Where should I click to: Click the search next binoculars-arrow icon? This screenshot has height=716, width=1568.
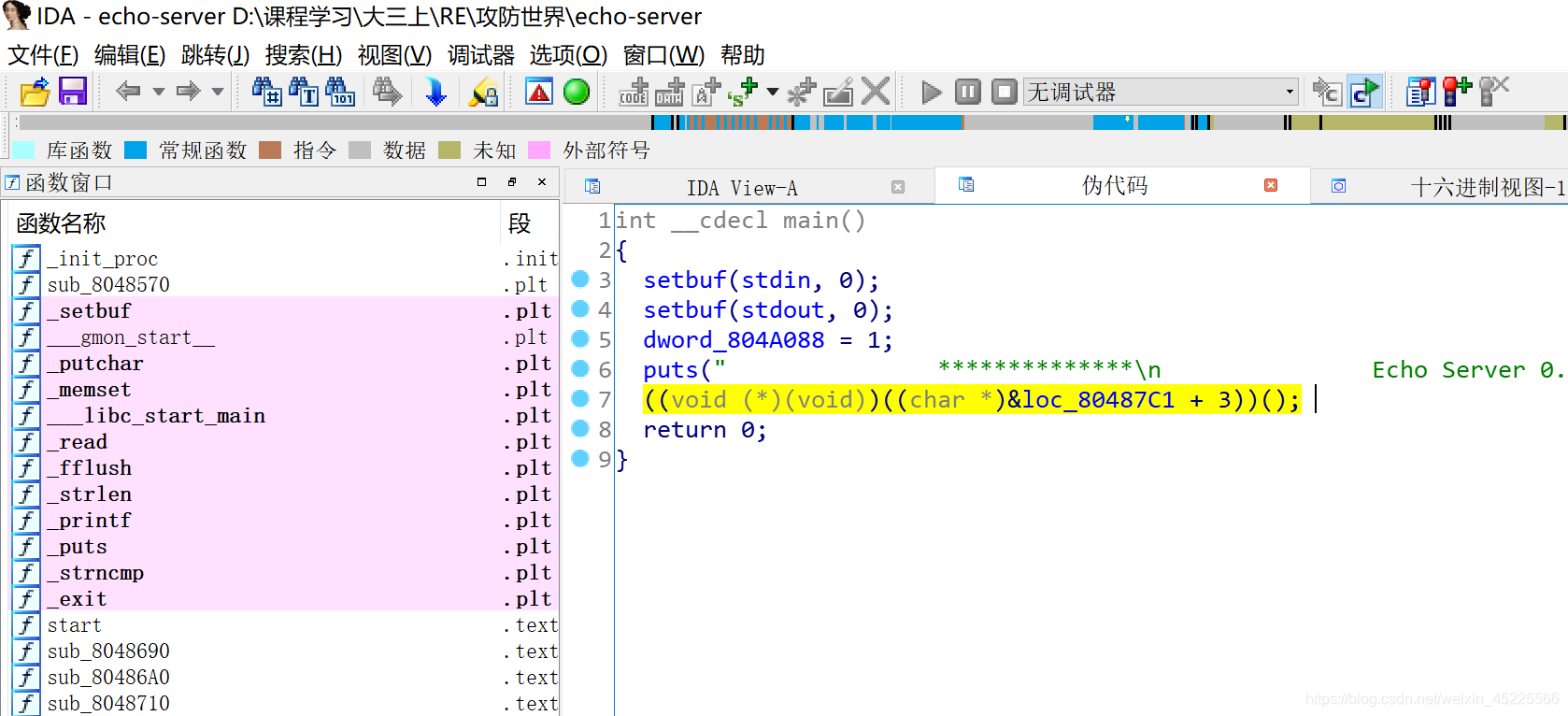click(x=387, y=92)
